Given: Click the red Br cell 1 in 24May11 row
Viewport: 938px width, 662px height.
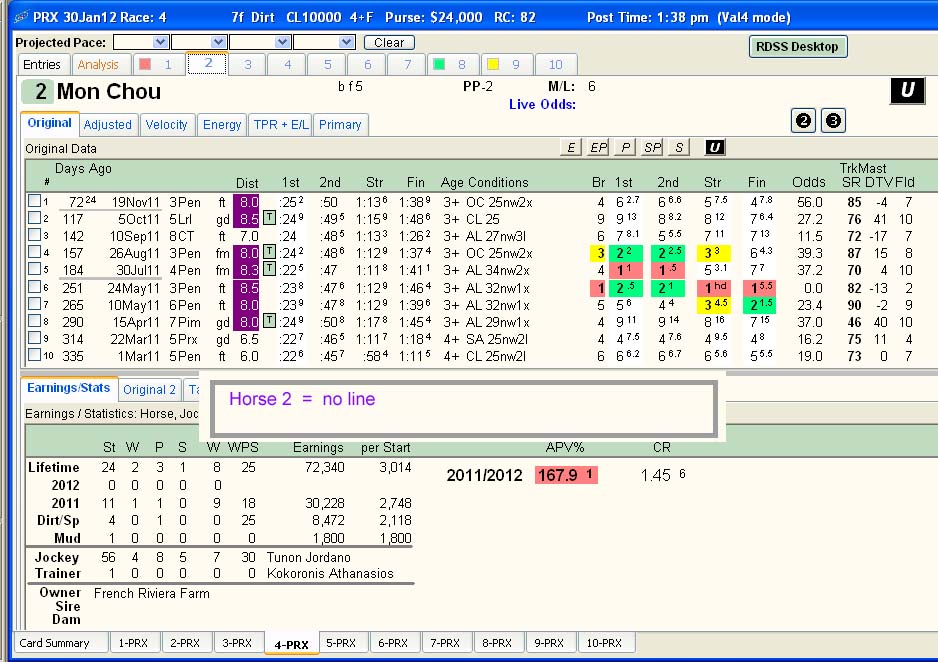Looking at the screenshot, I should click(x=599, y=288).
